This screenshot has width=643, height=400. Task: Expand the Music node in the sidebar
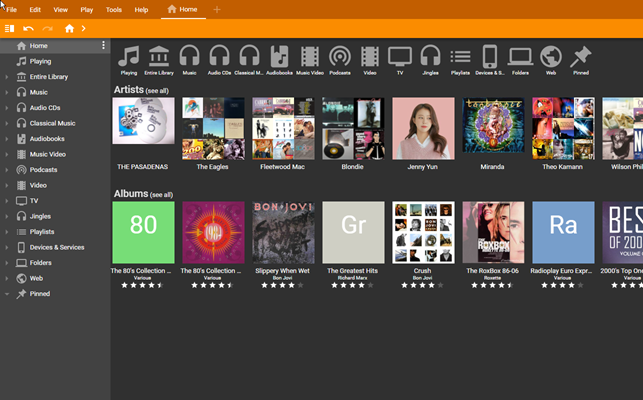tap(7, 92)
